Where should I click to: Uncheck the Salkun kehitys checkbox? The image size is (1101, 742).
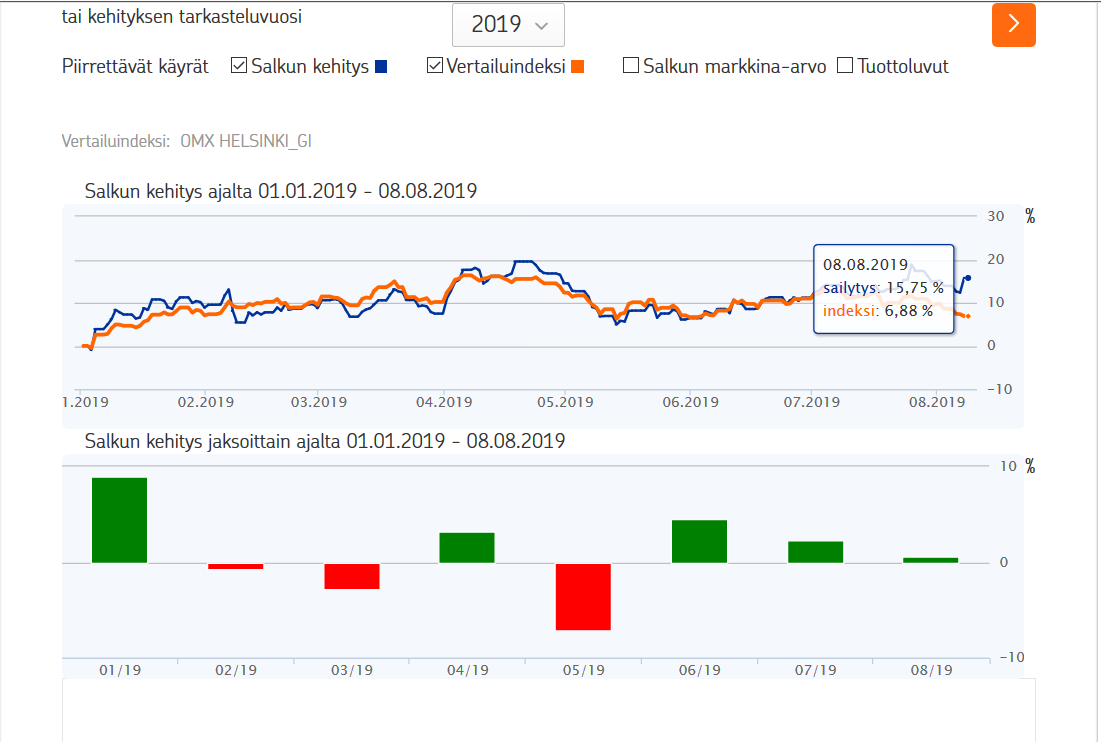(239, 67)
